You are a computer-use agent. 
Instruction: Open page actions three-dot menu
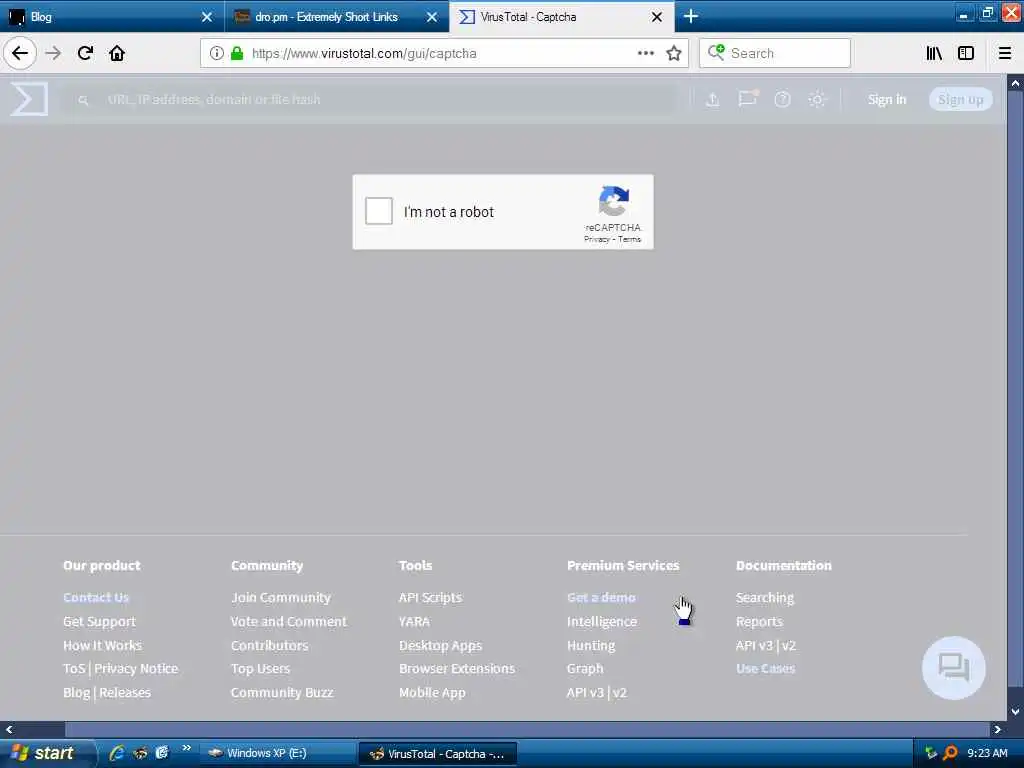click(646, 53)
